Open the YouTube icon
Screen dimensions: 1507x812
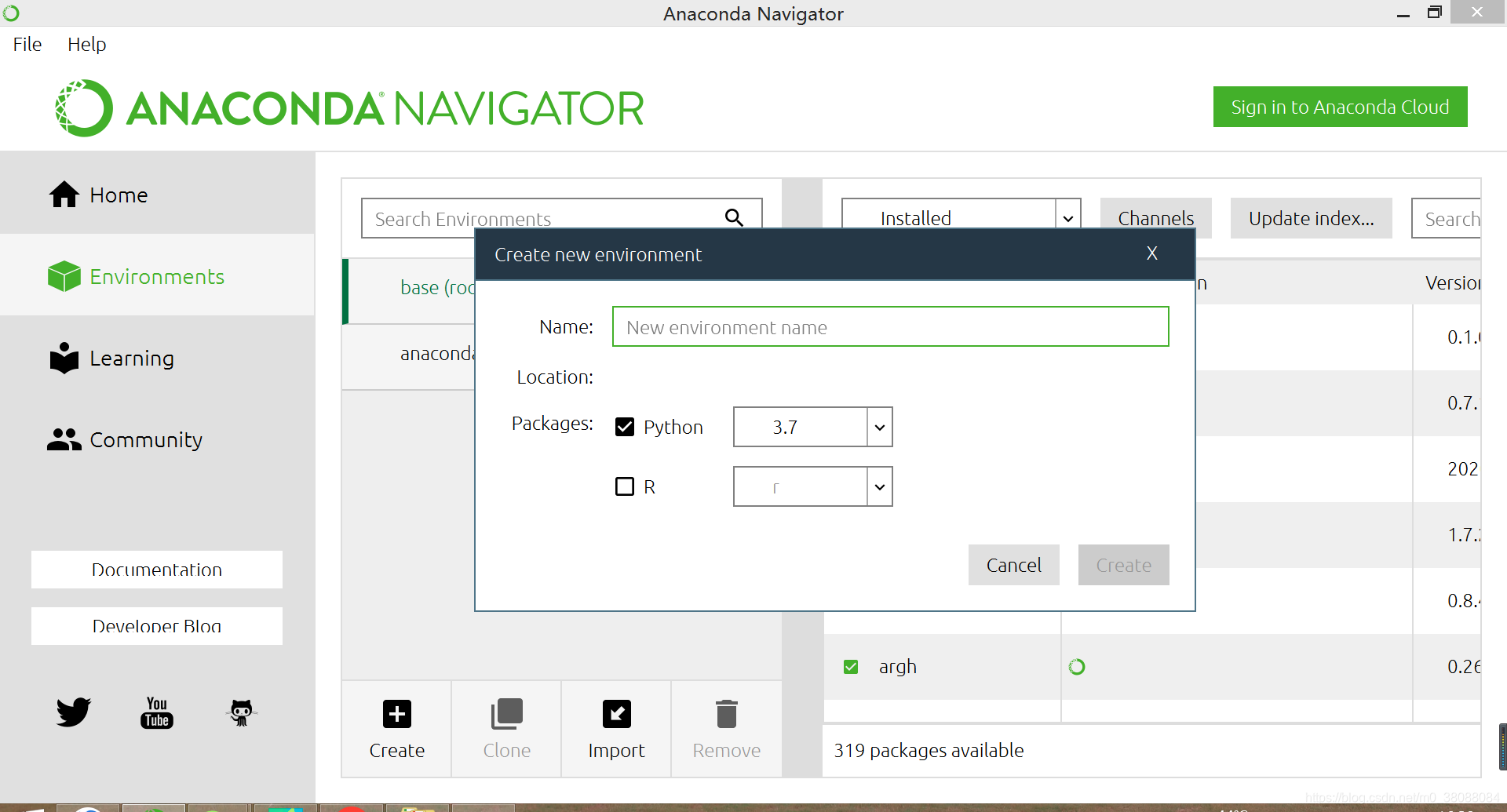(x=157, y=712)
